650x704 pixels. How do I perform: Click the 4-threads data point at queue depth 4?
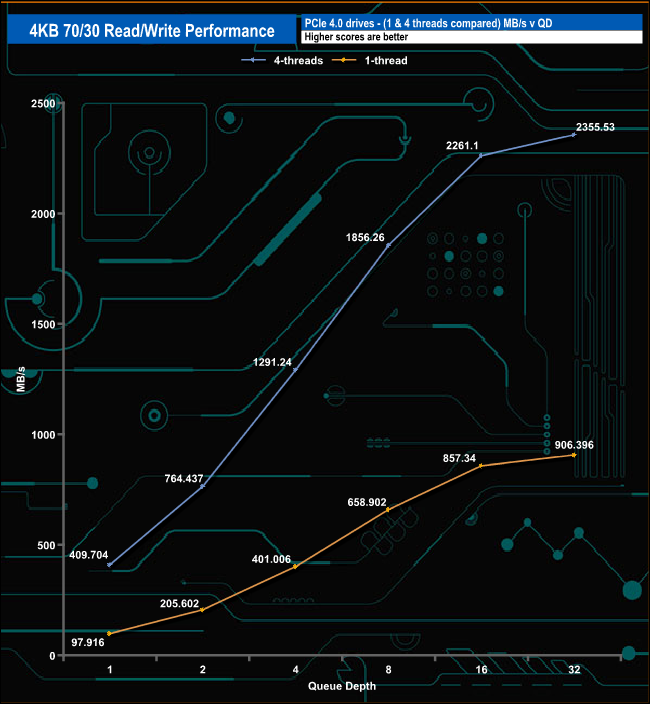295,370
